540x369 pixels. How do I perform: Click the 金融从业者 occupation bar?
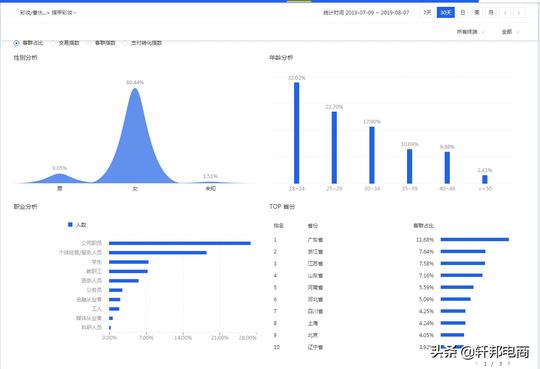coord(115,299)
